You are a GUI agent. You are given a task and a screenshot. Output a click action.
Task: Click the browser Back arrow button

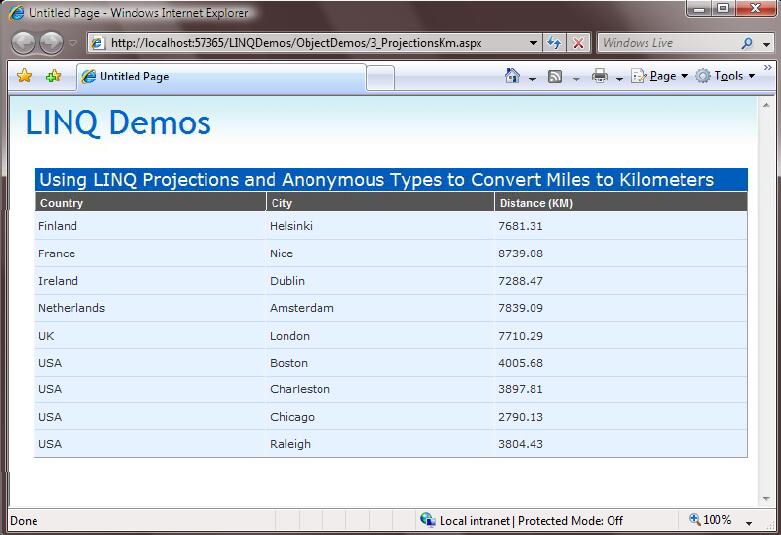[x=23, y=43]
